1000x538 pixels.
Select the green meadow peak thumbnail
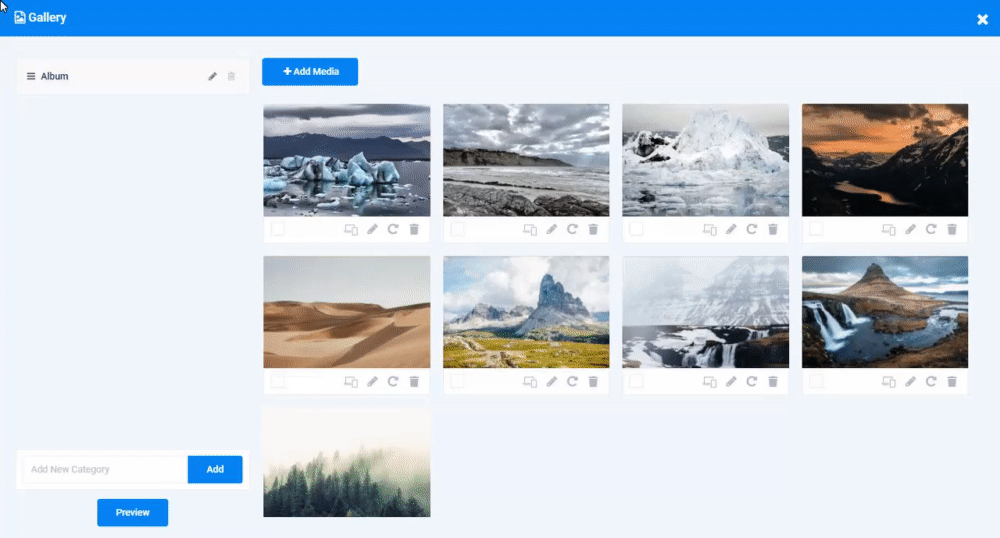[x=526, y=312]
